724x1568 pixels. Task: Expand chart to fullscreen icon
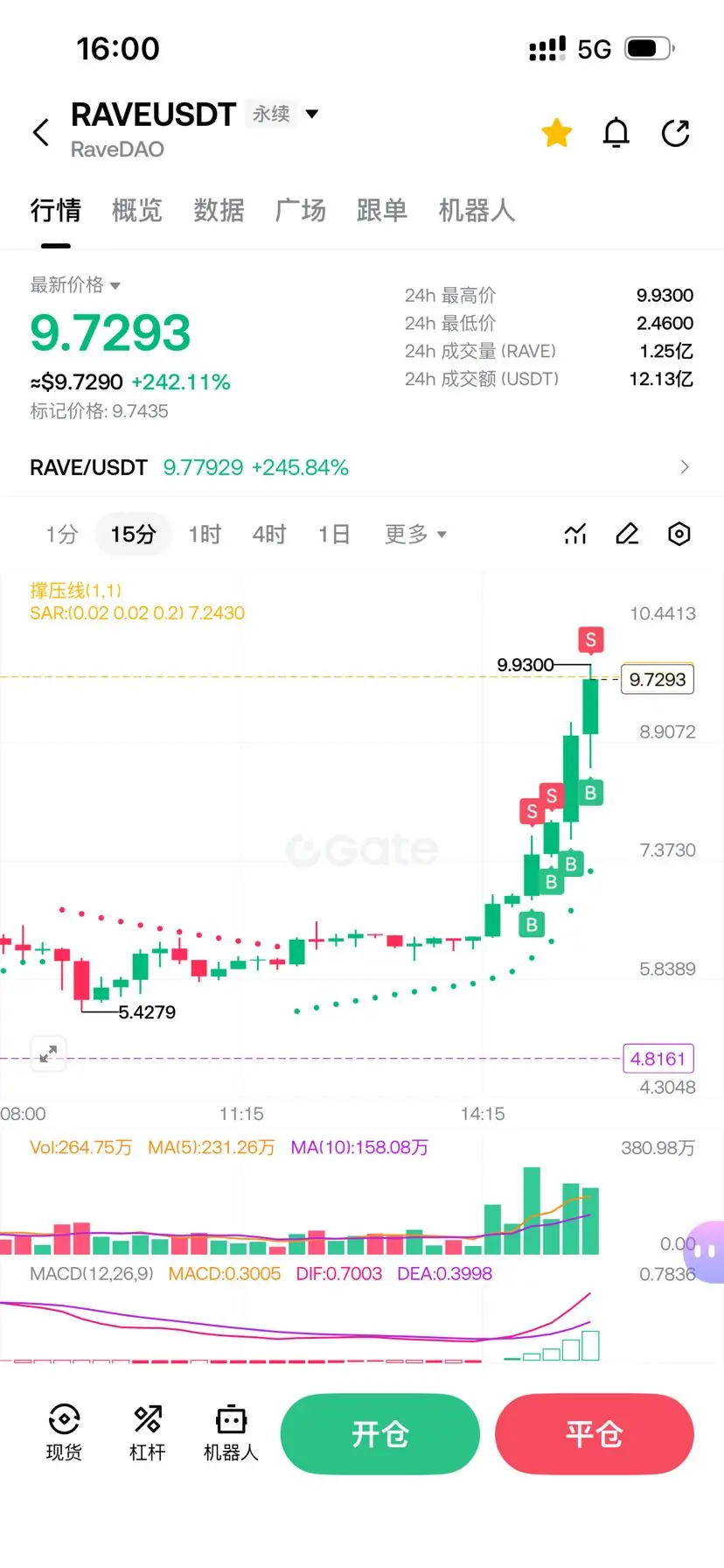[x=48, y=1053]
